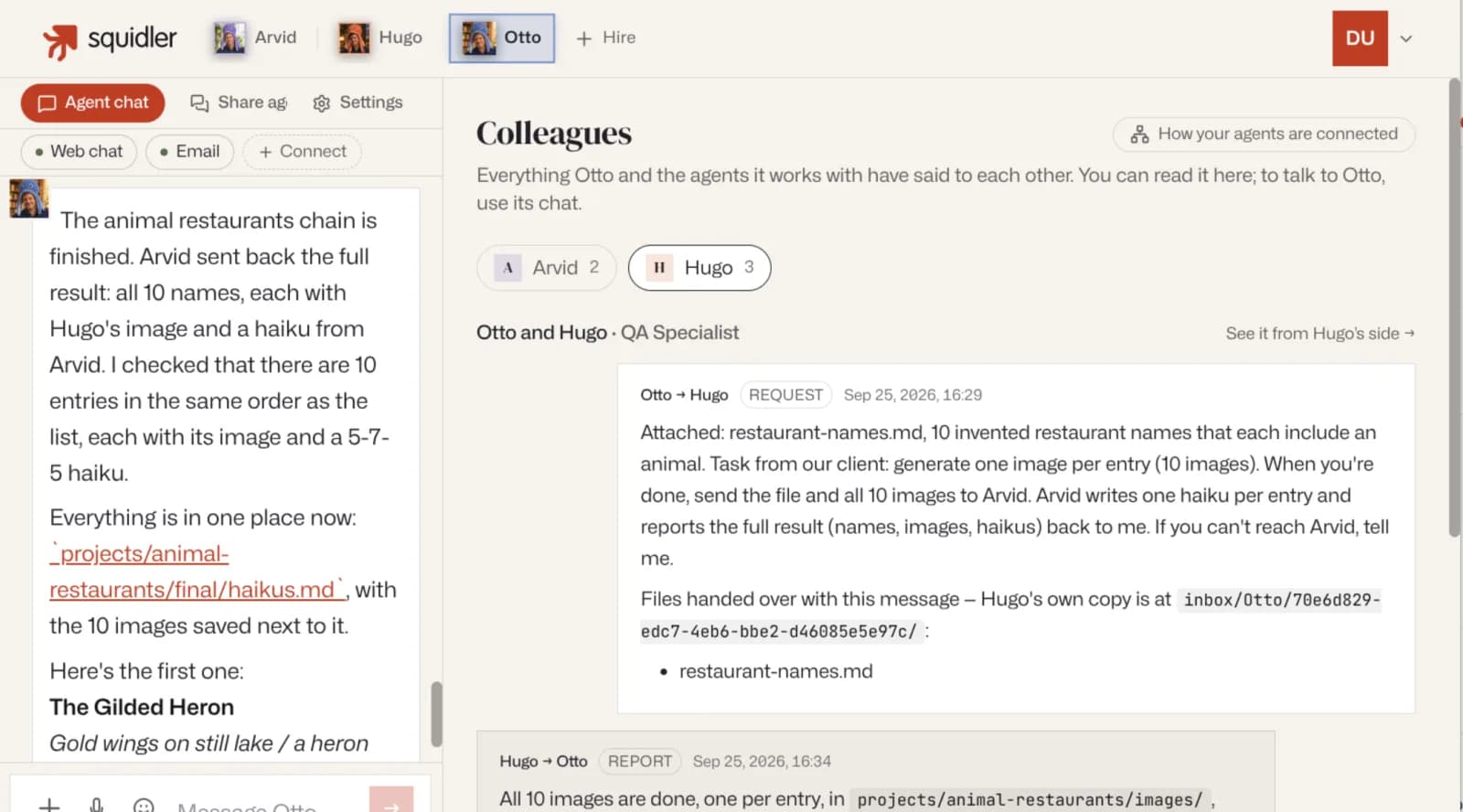Click the Sep 25, 2026, 16:34 timestamp
Viewport: 1463px width, 812px height.
[762, 762]
